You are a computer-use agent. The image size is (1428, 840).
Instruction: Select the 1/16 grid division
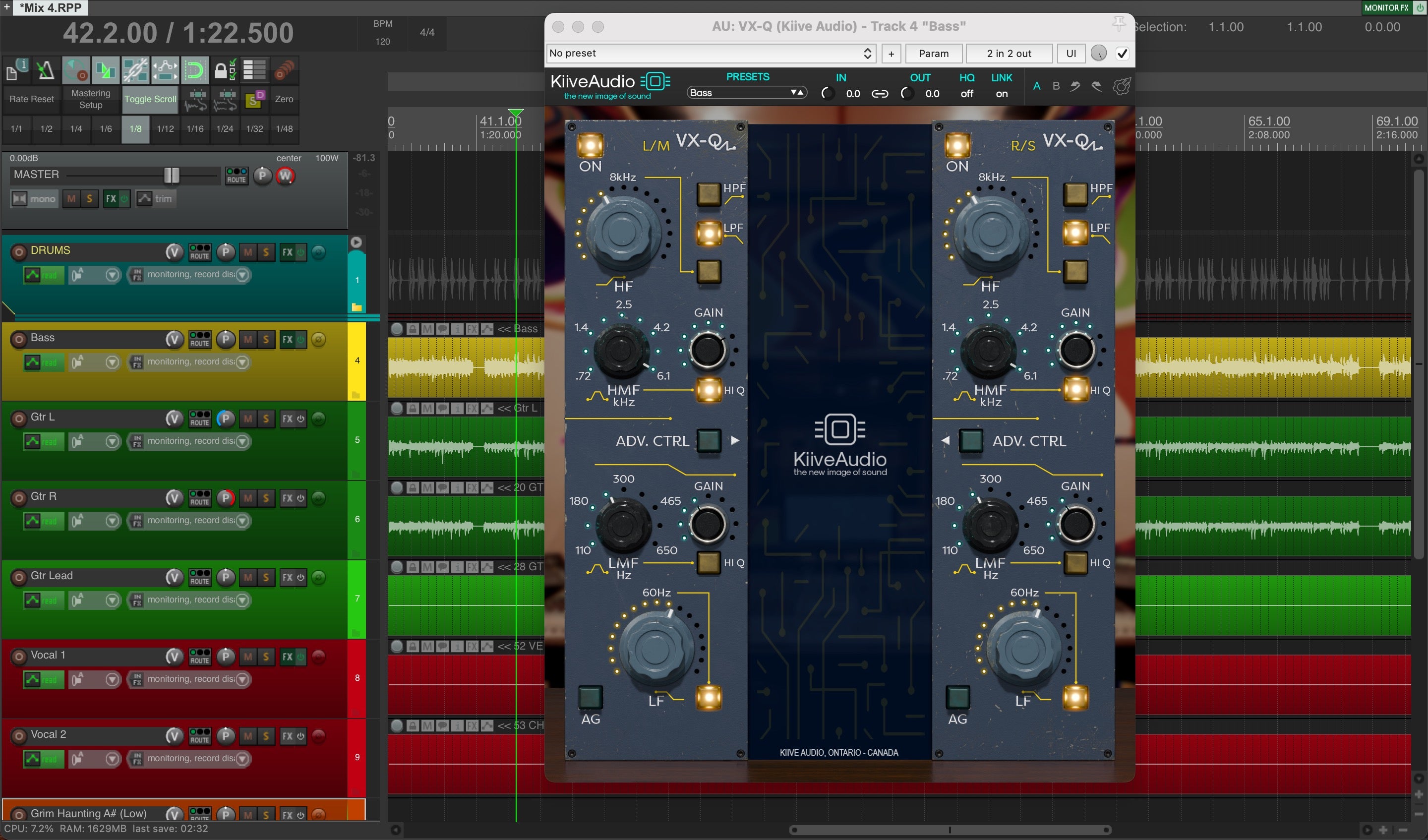click(195, 128)
